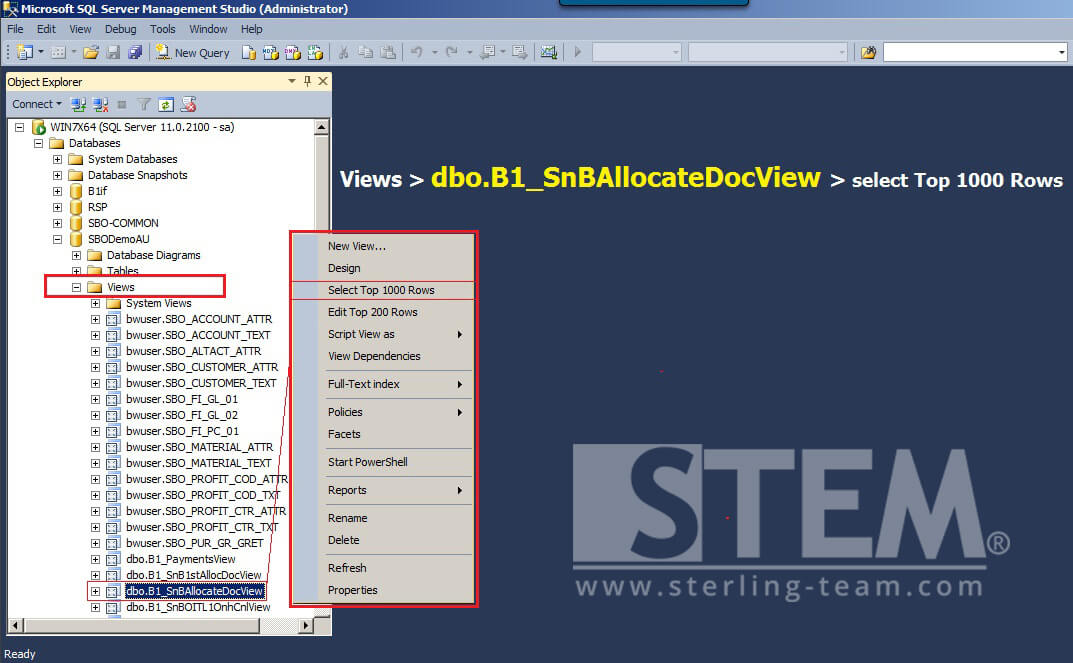Viewport: 1073px width, 663px height.
Task: Click the Filter funnel icon
Action: [x=144, y=104]
